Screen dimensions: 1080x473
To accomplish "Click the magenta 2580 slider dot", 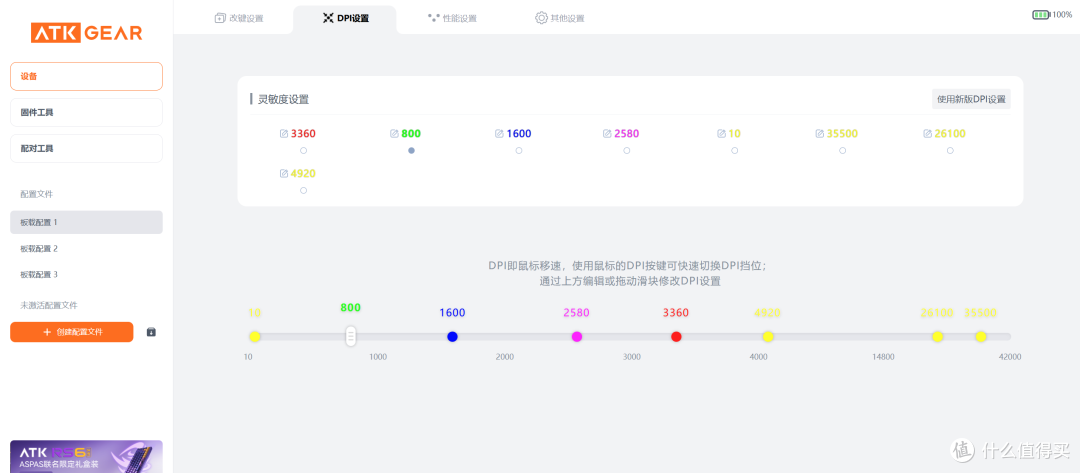I will click(x=577, y=336).
